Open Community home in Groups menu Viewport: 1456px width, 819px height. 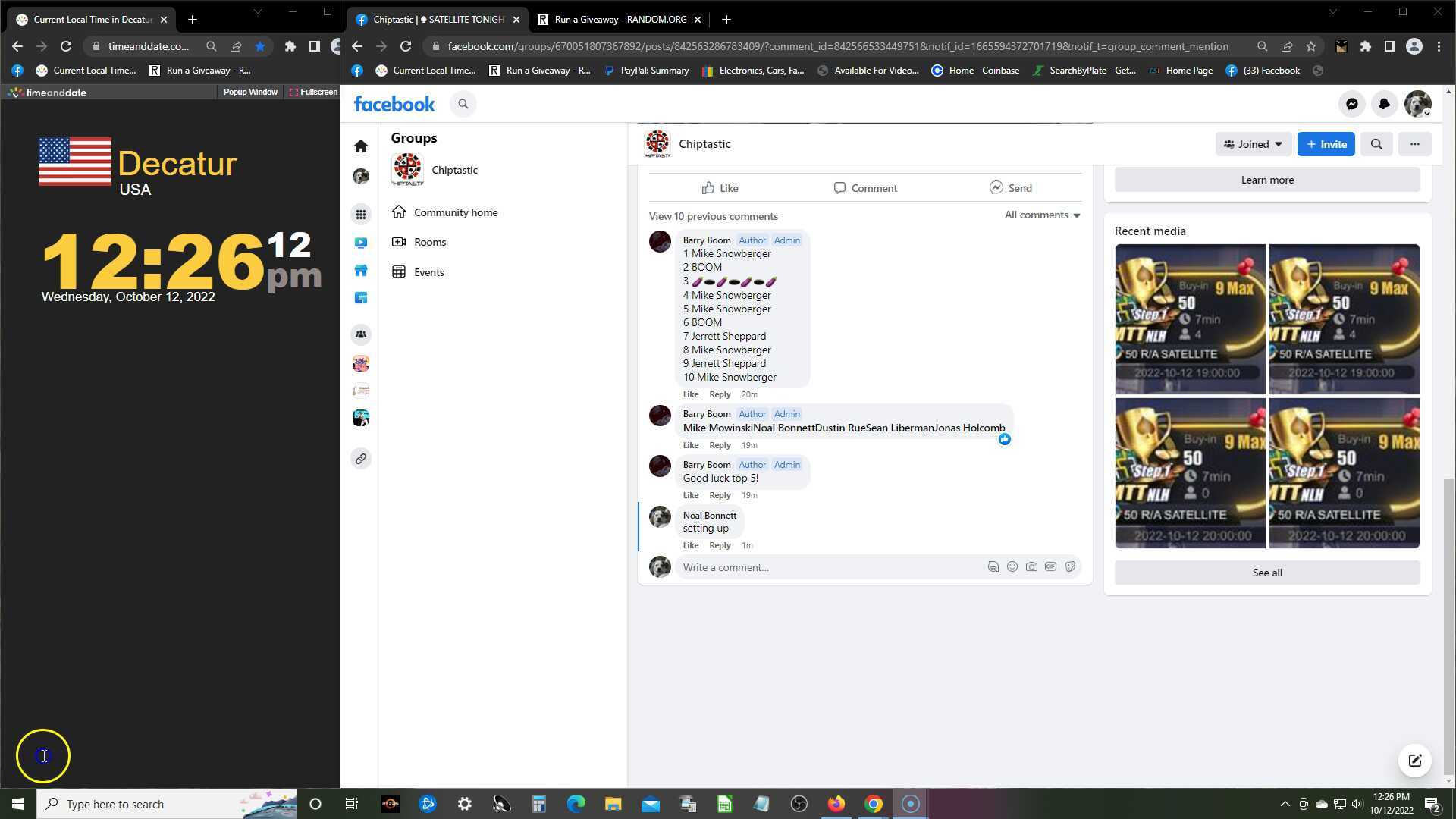(x=455, y=212)
